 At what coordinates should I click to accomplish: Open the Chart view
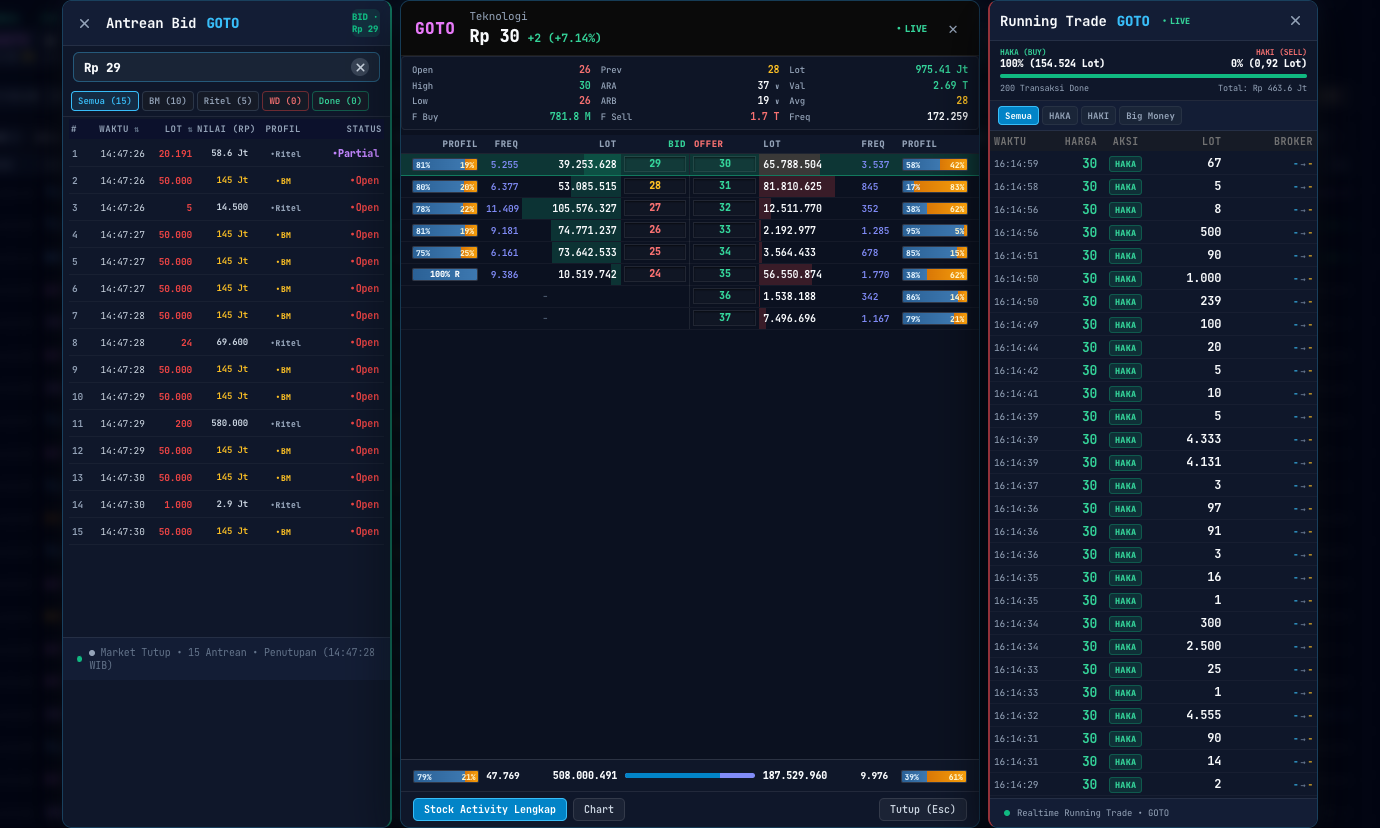point(599,809)
